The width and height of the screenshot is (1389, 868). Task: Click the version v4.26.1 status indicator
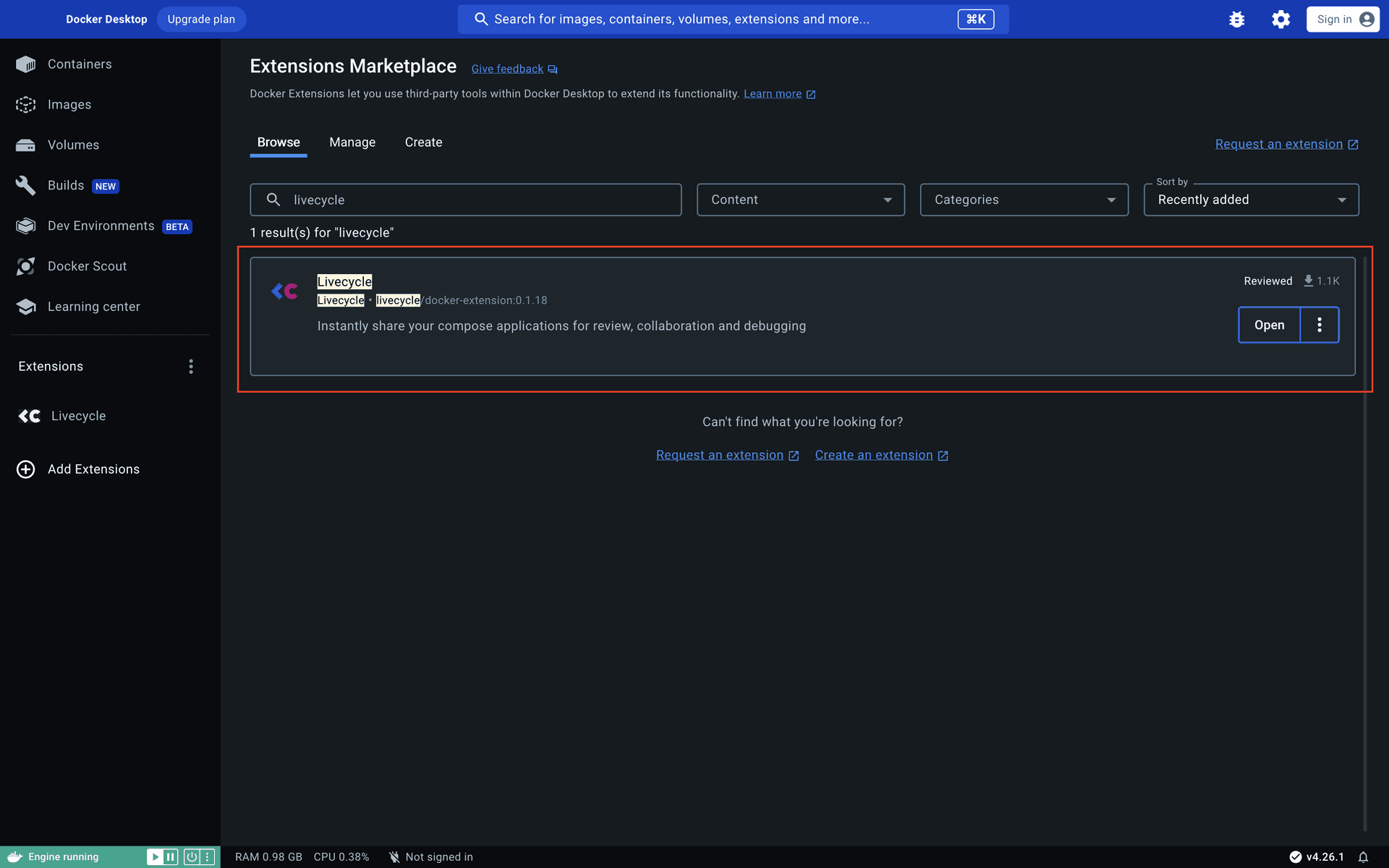pyautogui.click(x=1317, y=857)
